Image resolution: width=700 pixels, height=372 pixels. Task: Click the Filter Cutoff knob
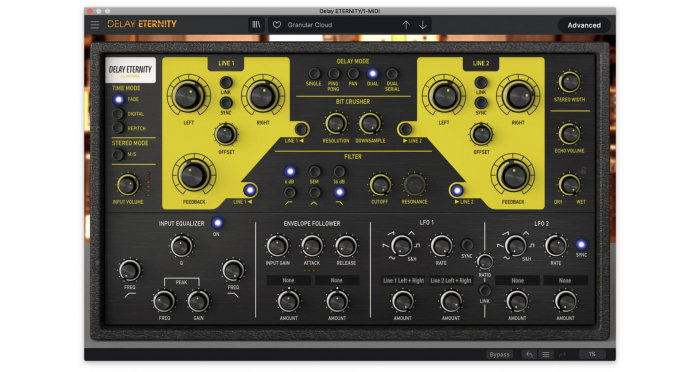click(x=379, y=185)
